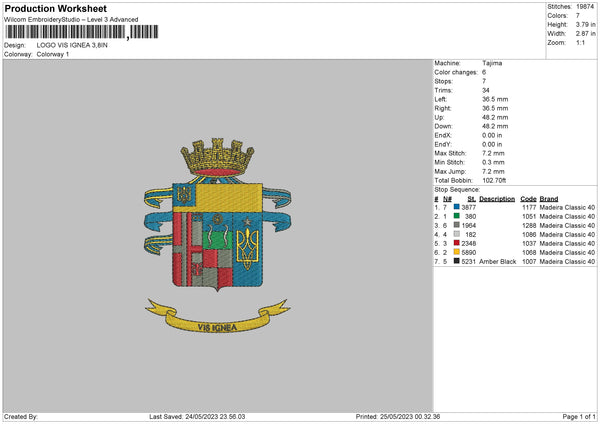The width and height of the screenshot is (600, 424).
Task: Click the 'Wilcom EmbroideryStudio – Level 3 Advanced' text
Action: click(71, 20)
